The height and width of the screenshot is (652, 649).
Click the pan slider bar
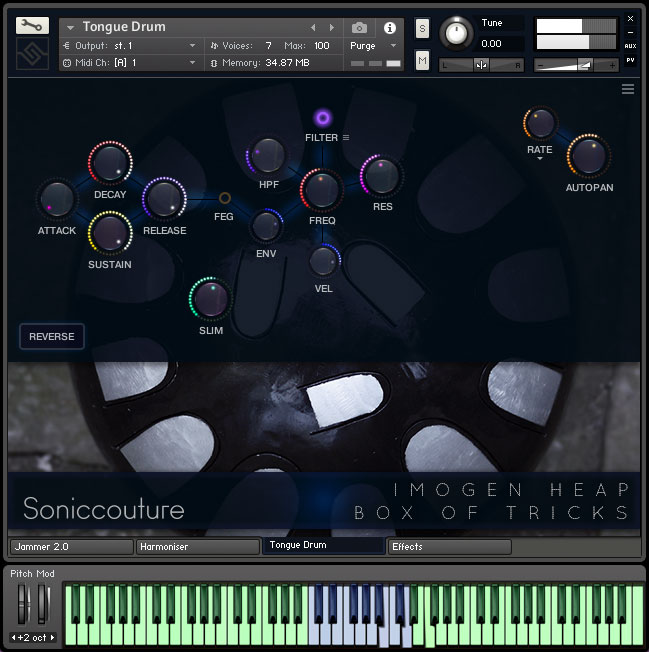pos(481,65)
